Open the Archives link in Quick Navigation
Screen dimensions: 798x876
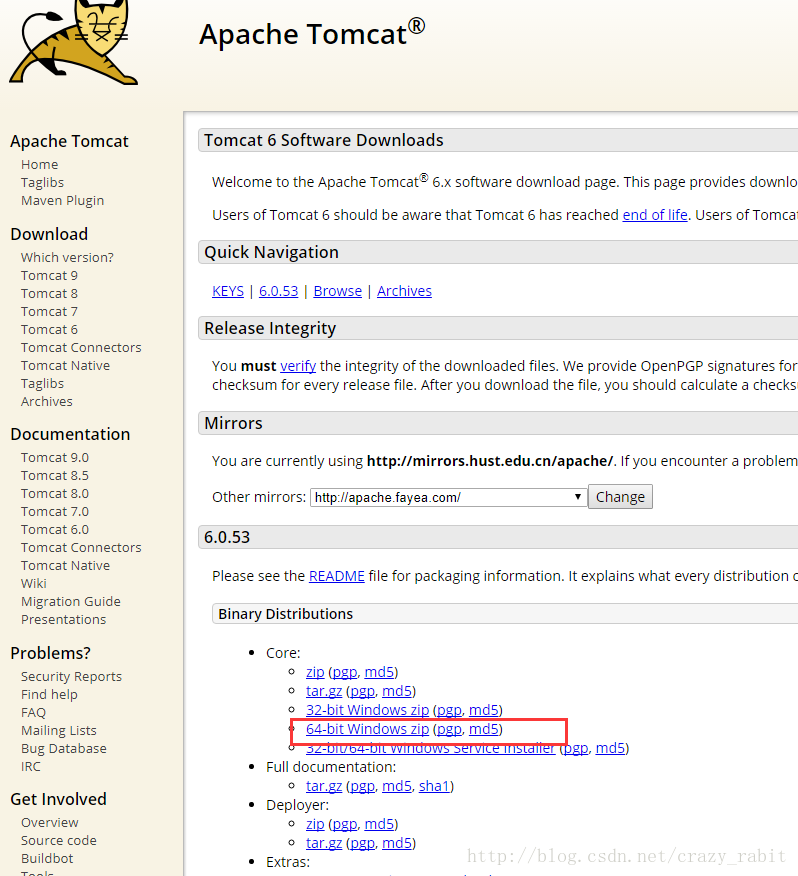404,291
